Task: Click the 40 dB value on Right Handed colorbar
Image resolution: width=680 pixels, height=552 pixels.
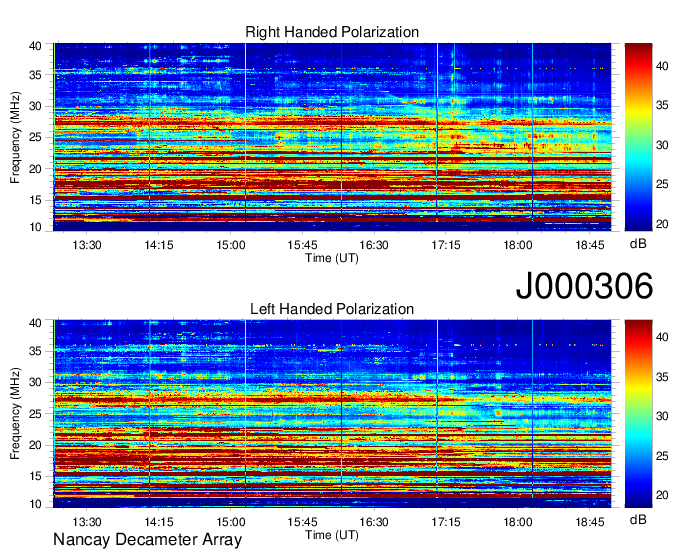Action: point(662,66)
